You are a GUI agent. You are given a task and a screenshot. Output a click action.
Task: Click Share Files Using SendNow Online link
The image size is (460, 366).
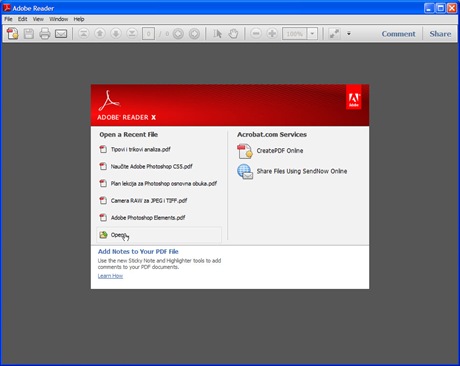[302, 171]
